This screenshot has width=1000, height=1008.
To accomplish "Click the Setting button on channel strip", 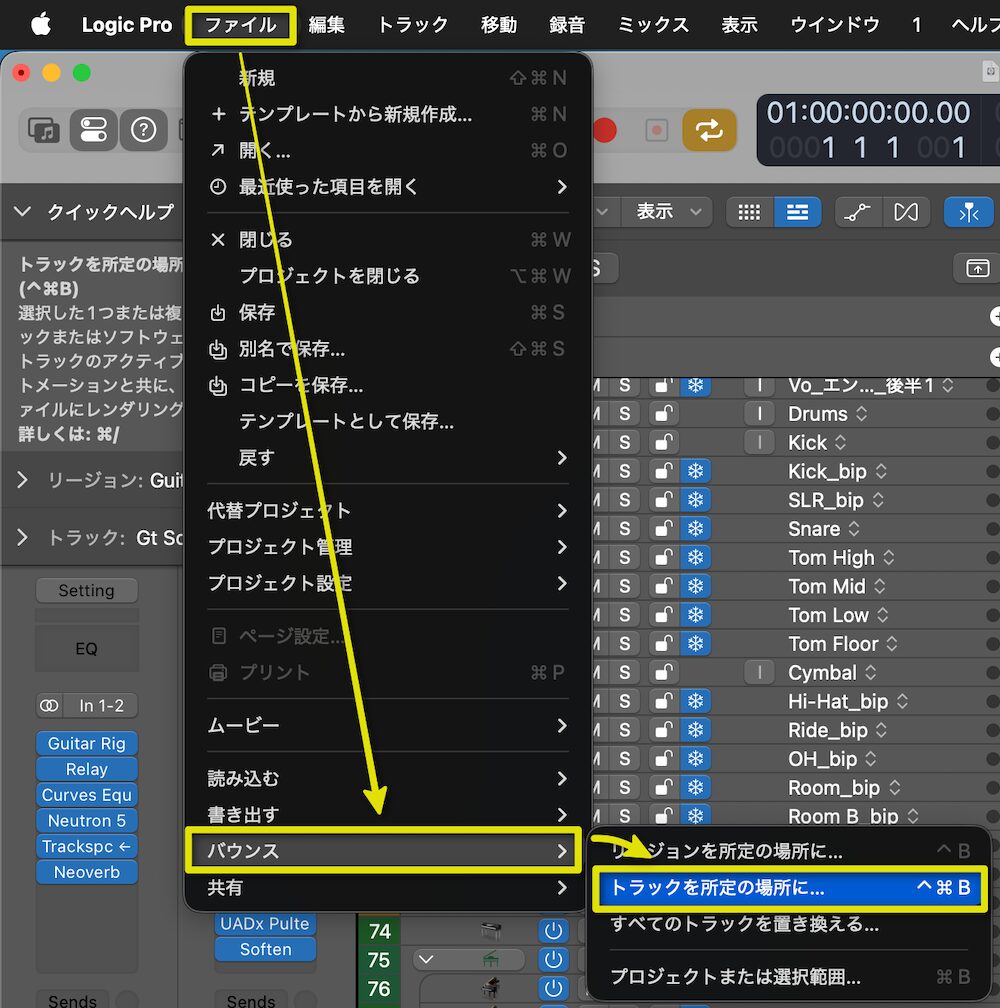I will (87, 591).
